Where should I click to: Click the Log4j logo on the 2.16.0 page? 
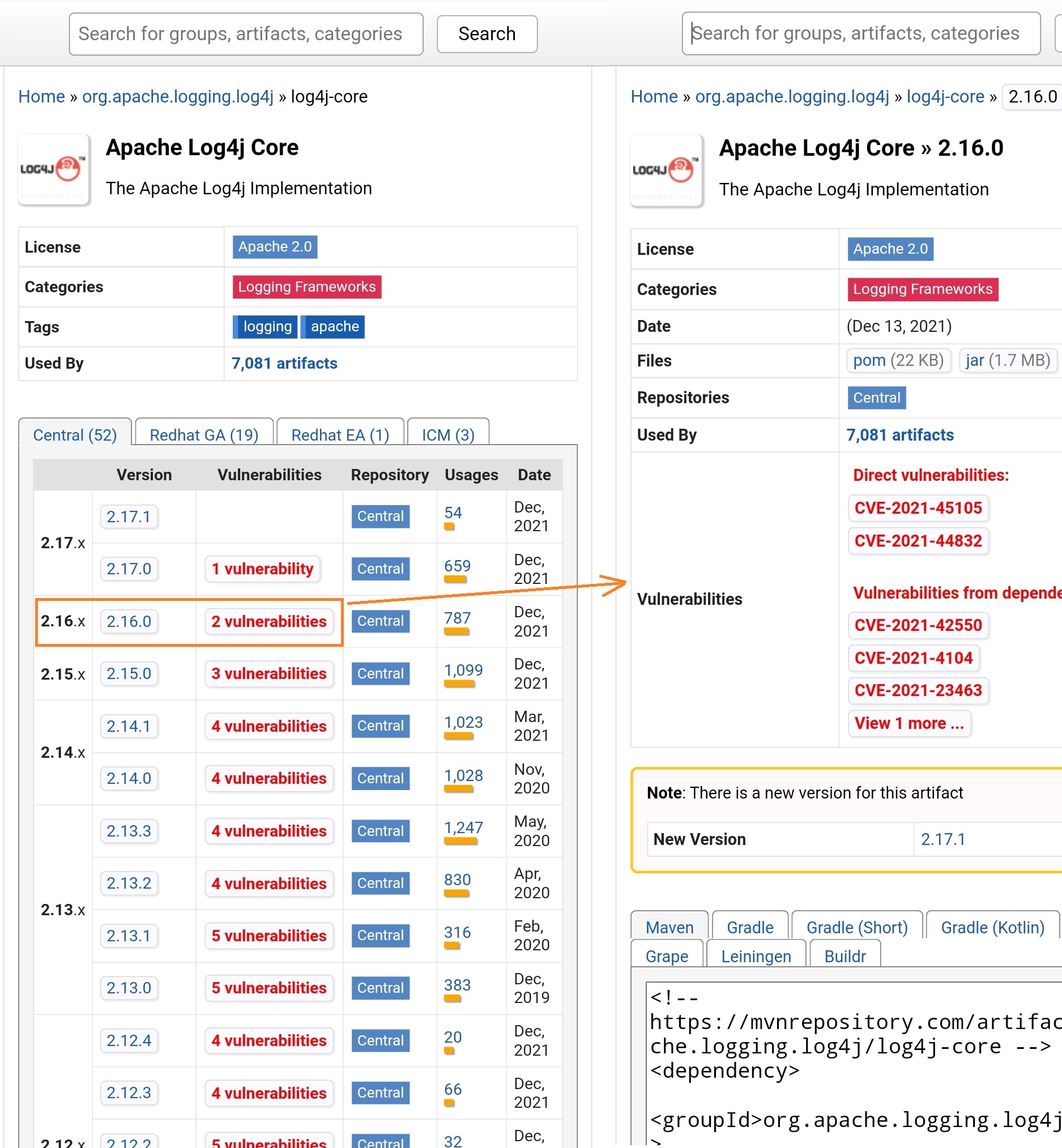667,170
